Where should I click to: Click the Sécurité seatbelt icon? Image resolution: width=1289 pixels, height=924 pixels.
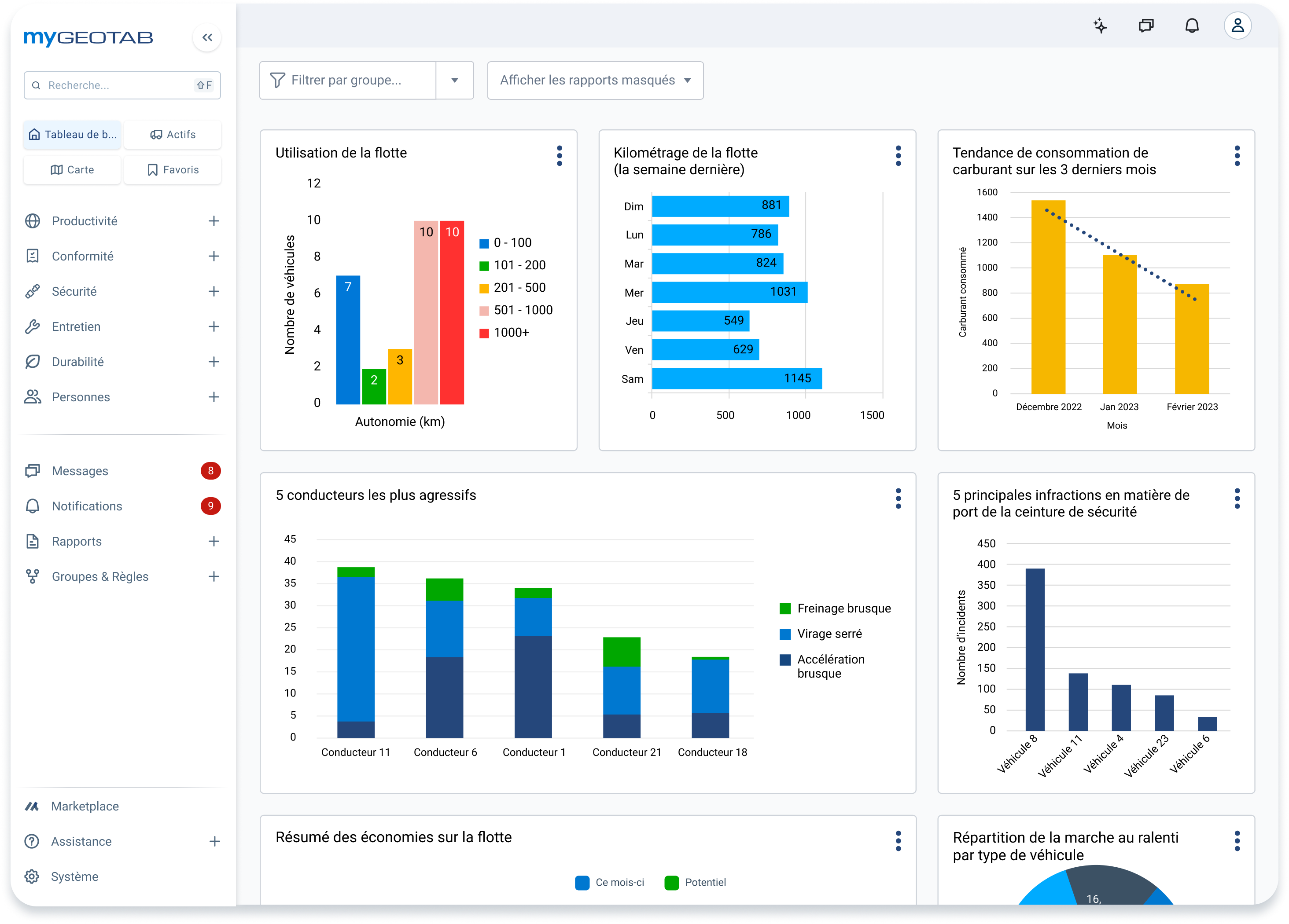click(x=33, y=291)
